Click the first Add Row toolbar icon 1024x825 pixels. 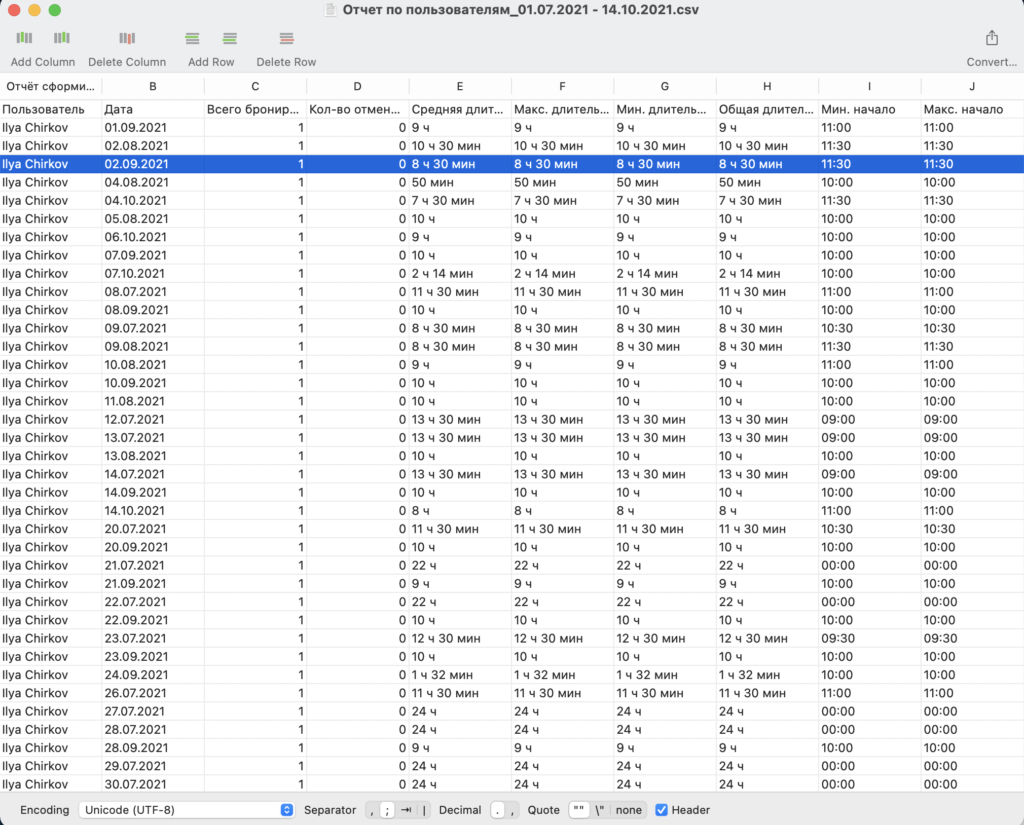pyautogui.click(x=192, y=39)
